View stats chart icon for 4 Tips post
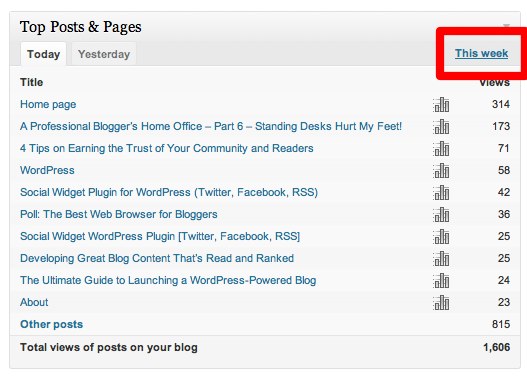The width and height of the screenshot is (527, 378). point(441,149)
